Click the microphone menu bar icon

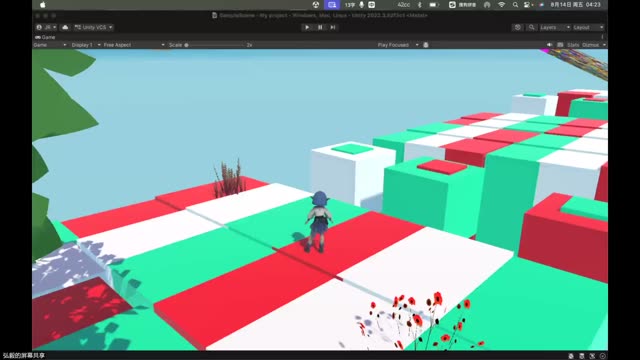[x=361, y=5]
